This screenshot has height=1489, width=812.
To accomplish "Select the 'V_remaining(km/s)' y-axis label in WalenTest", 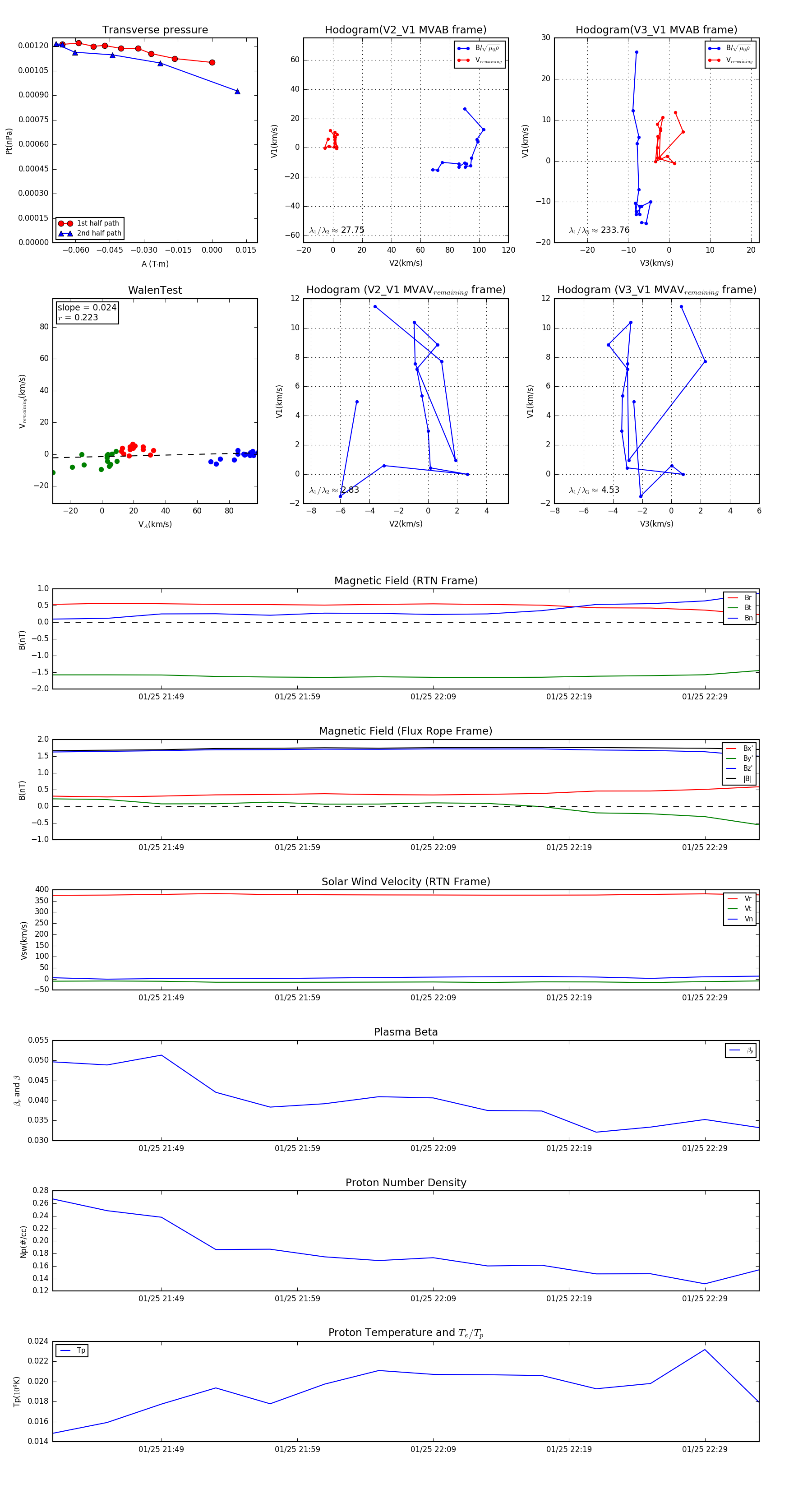I will pyautogui.click(x=22, y=401).
